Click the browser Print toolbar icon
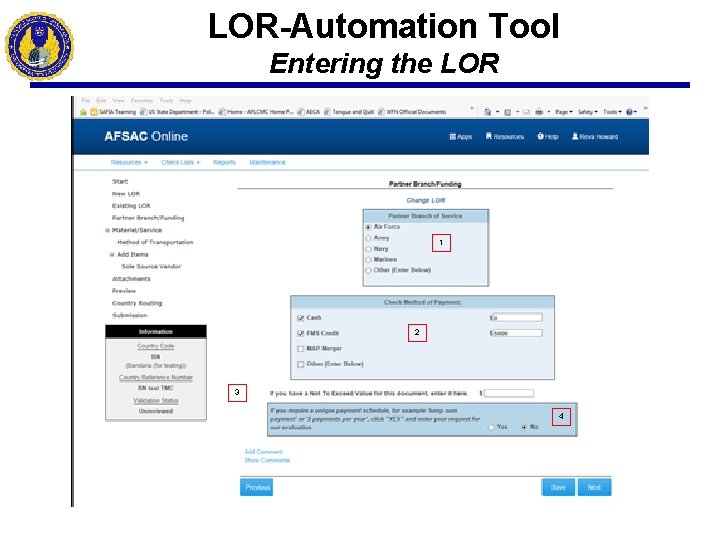Image resolution: width=720 pixels, height=540 pixels. (x=539, y=112)
